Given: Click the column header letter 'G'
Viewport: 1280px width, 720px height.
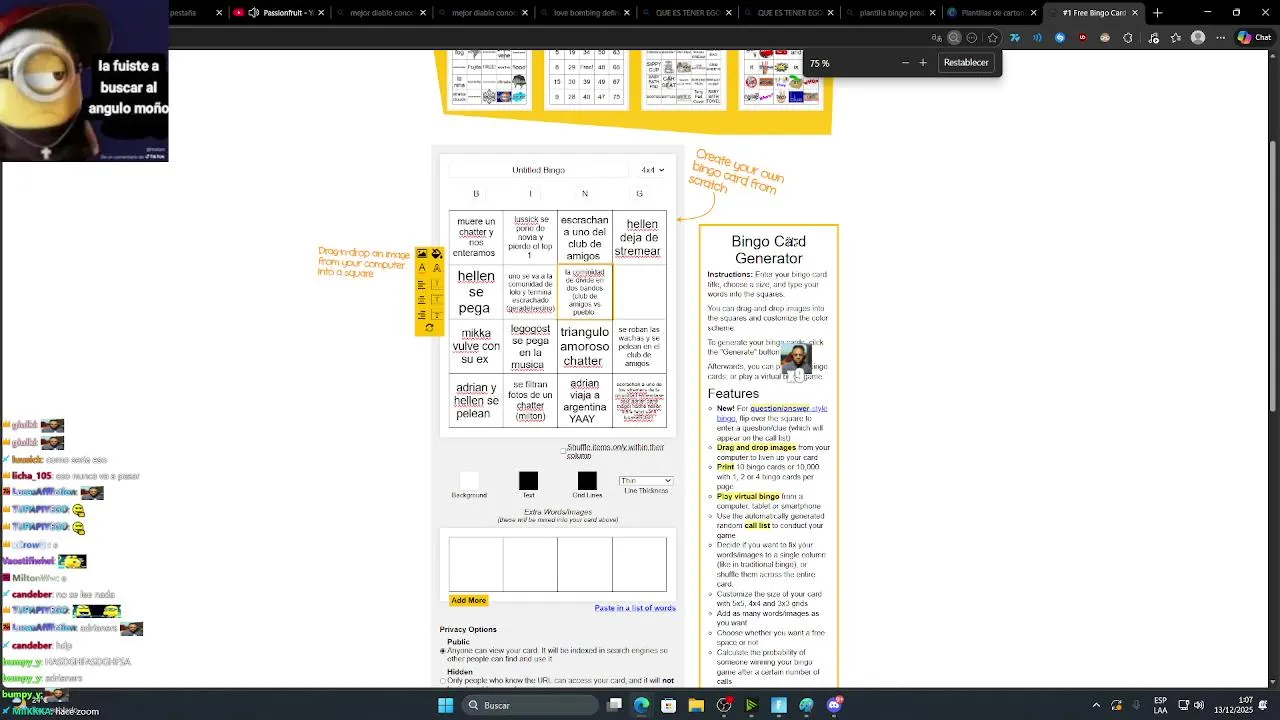Looking at the screenshot, I should pyautogui.click(x=639, y=194).
